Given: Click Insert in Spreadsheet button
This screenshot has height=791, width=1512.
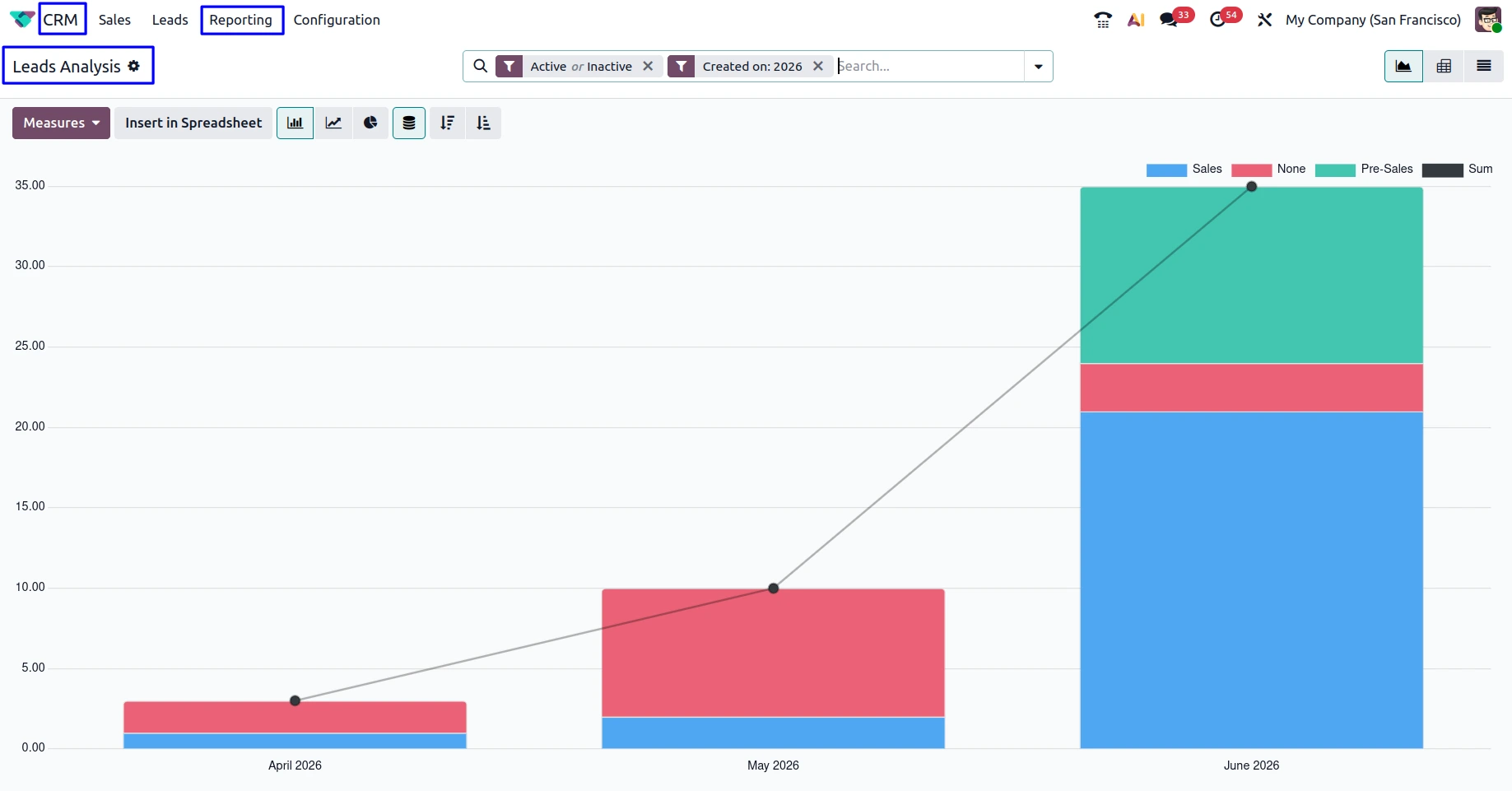Looking at the screenshot, I should (x=193, y=123).
